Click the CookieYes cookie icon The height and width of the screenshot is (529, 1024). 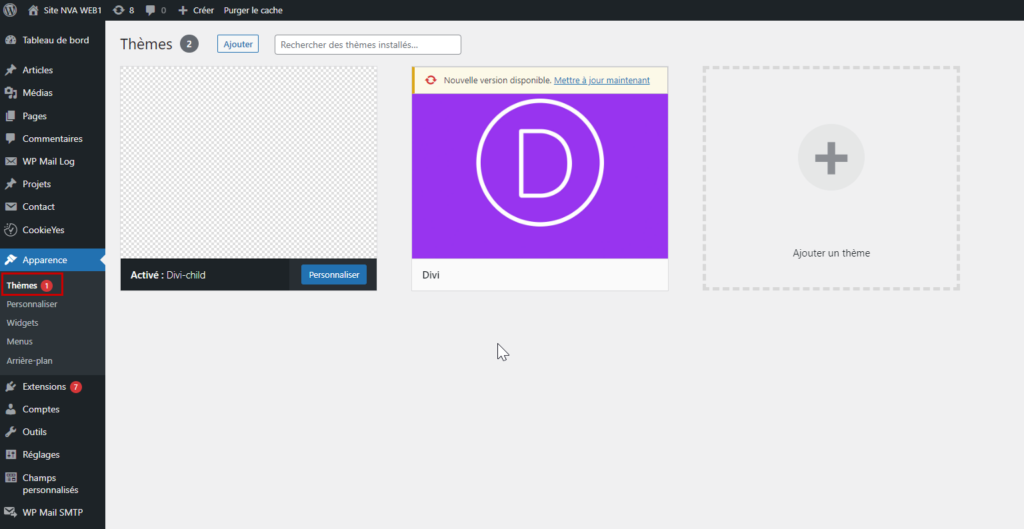click(x=10, y=230)
